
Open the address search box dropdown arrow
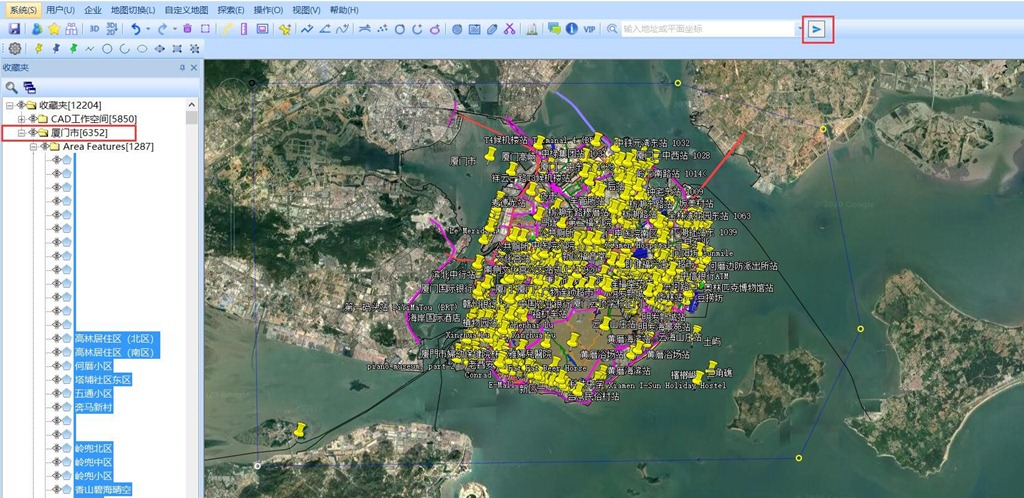pos(798,29)
